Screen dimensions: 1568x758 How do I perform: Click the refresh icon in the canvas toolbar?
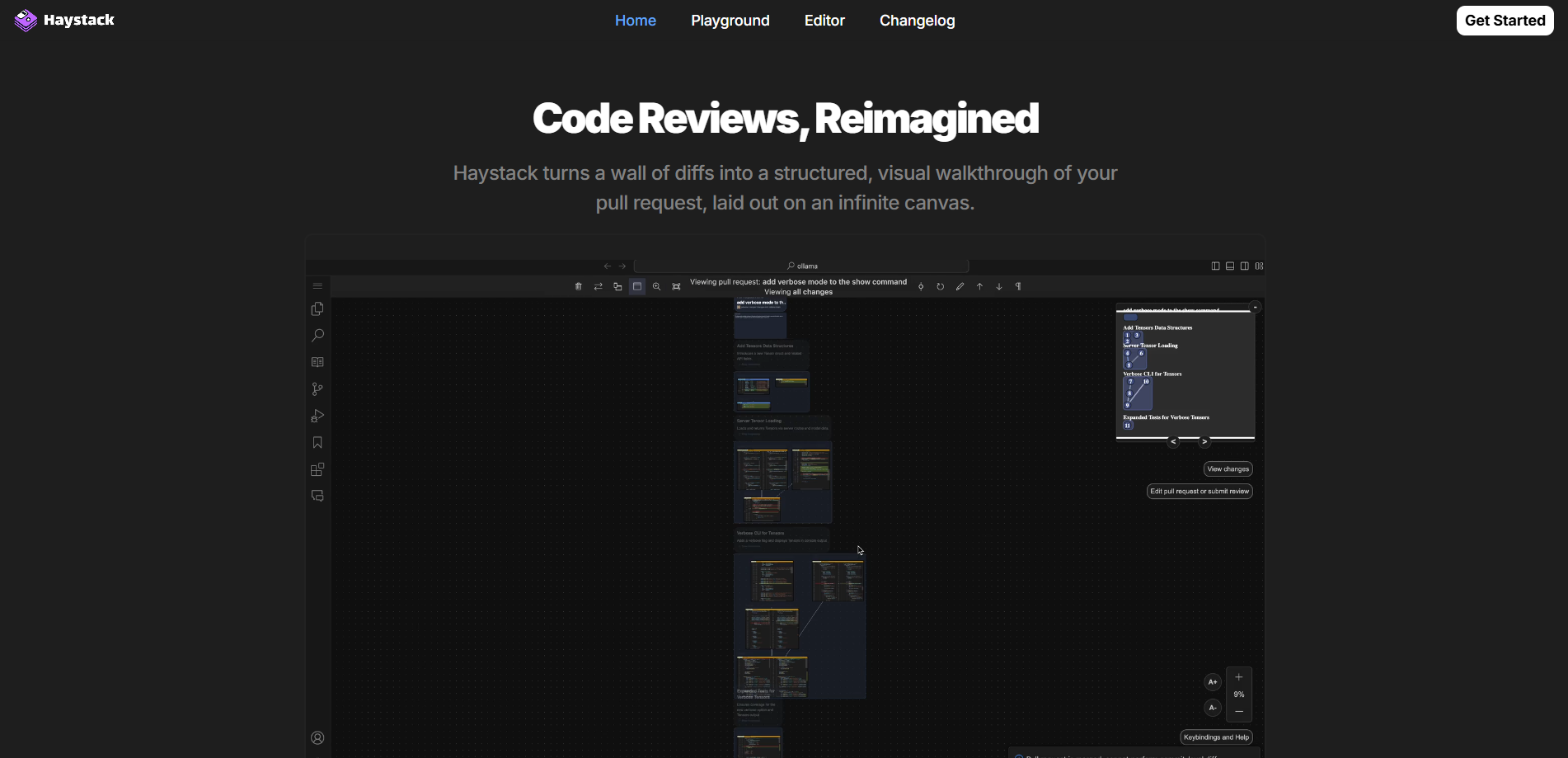[940, 287]
